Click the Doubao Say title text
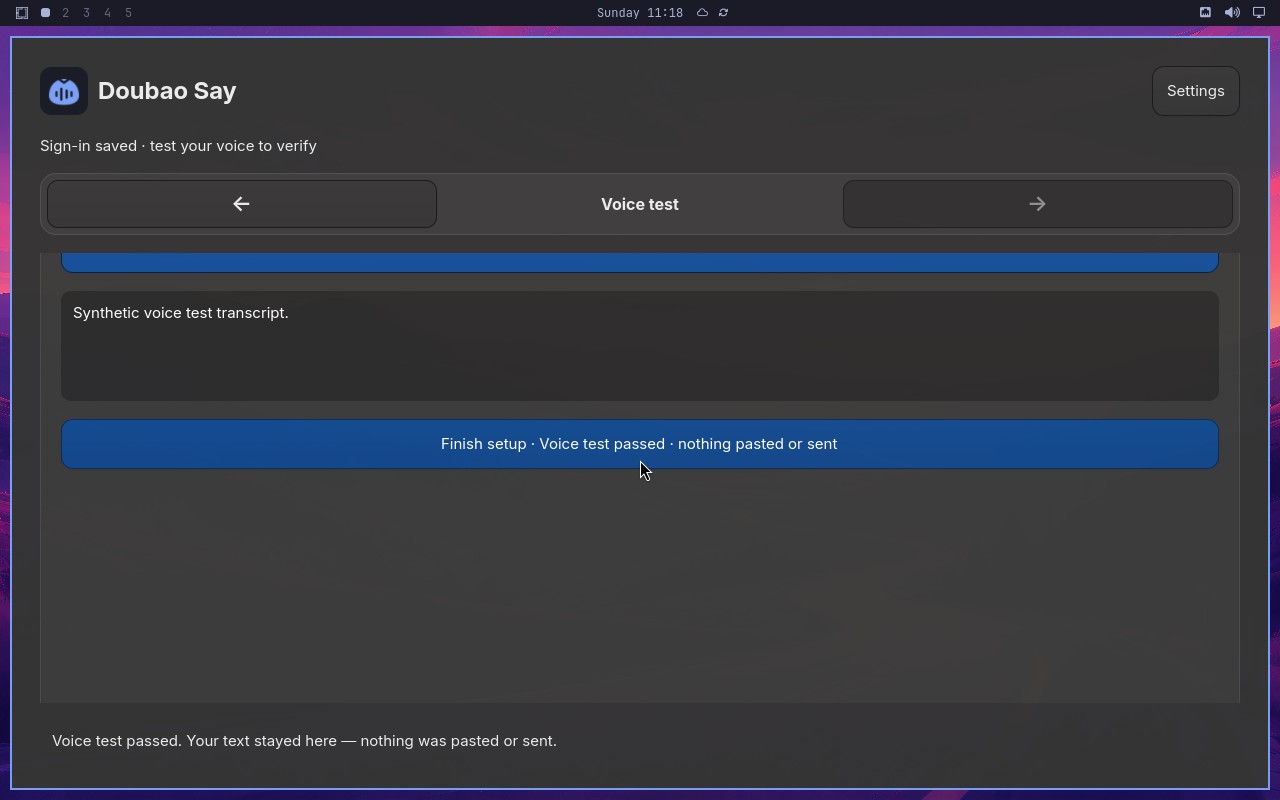1280x800 pixels. [x=167, y=91]
